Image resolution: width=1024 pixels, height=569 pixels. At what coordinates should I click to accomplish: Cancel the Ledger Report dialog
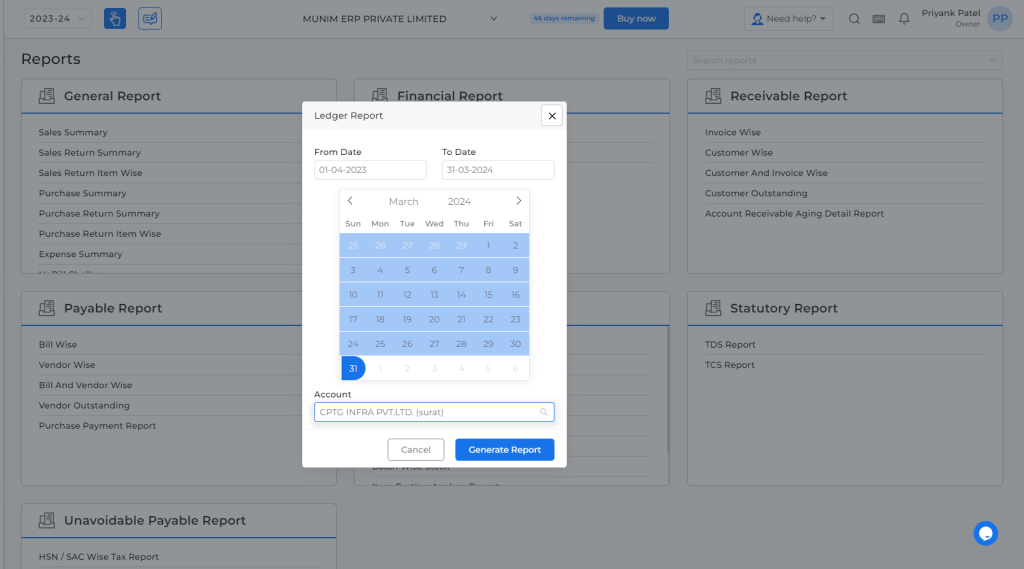tap(415, 449)
